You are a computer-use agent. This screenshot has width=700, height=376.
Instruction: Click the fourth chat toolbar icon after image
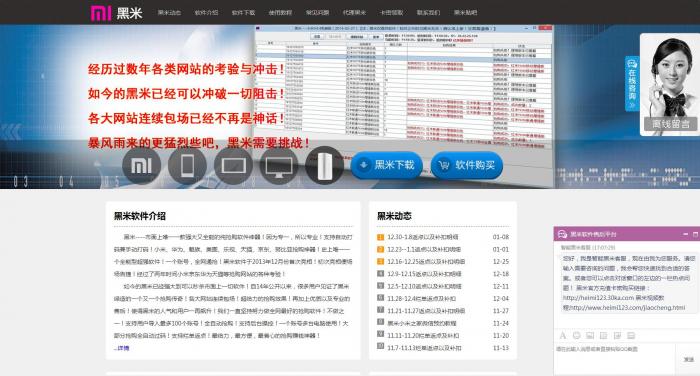[604, 335]
